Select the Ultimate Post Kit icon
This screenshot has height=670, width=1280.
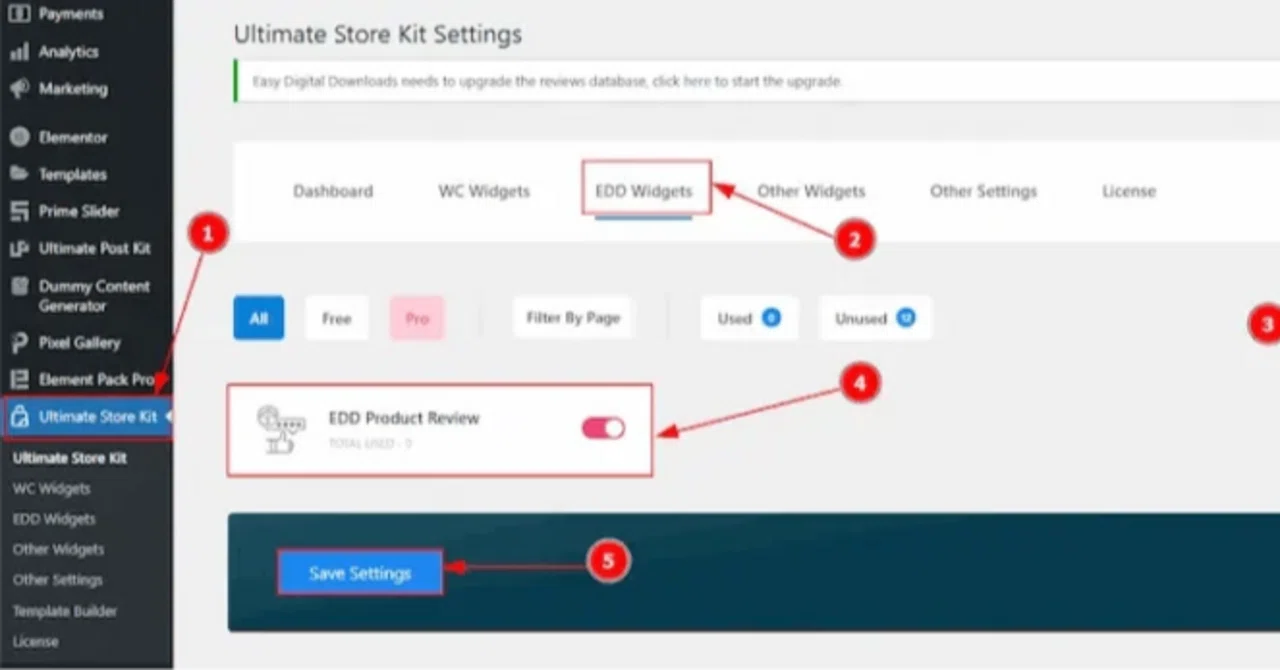(19, 248)
